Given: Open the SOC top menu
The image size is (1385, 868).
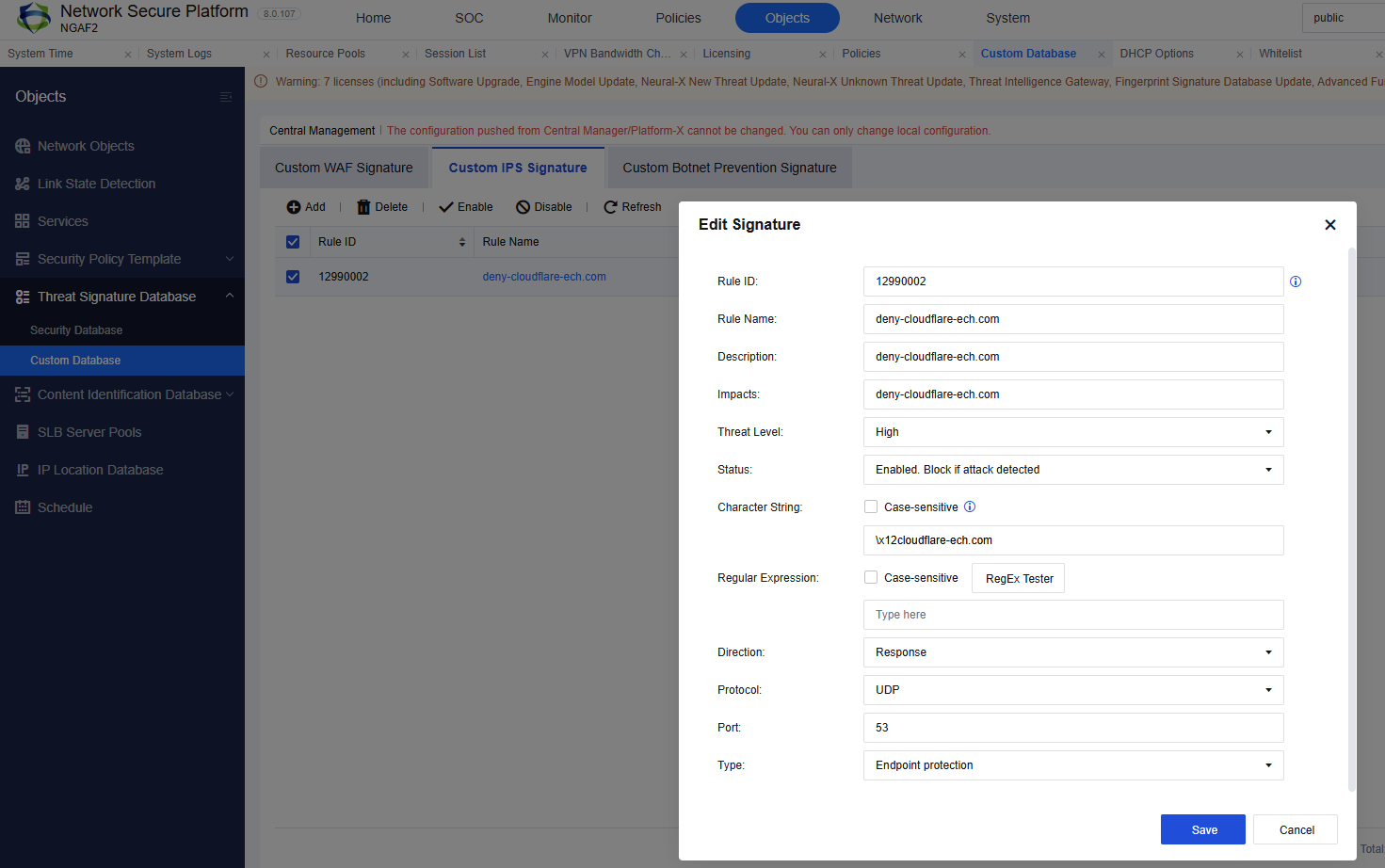Looking at the screenshot, I should [469, 18].
